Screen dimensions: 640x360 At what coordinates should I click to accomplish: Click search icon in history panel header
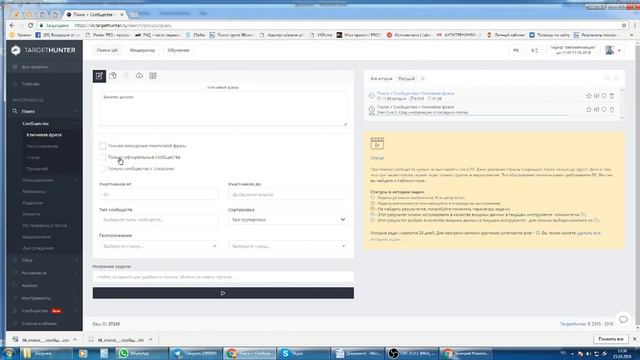pyautogui.click(x=607, y=78)
